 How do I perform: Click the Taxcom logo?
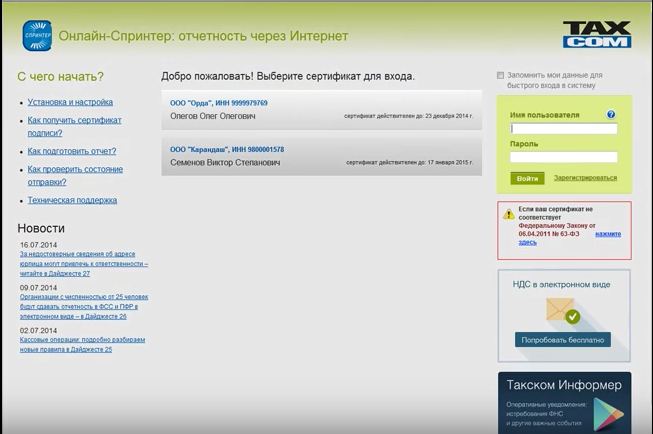[597, 35]
